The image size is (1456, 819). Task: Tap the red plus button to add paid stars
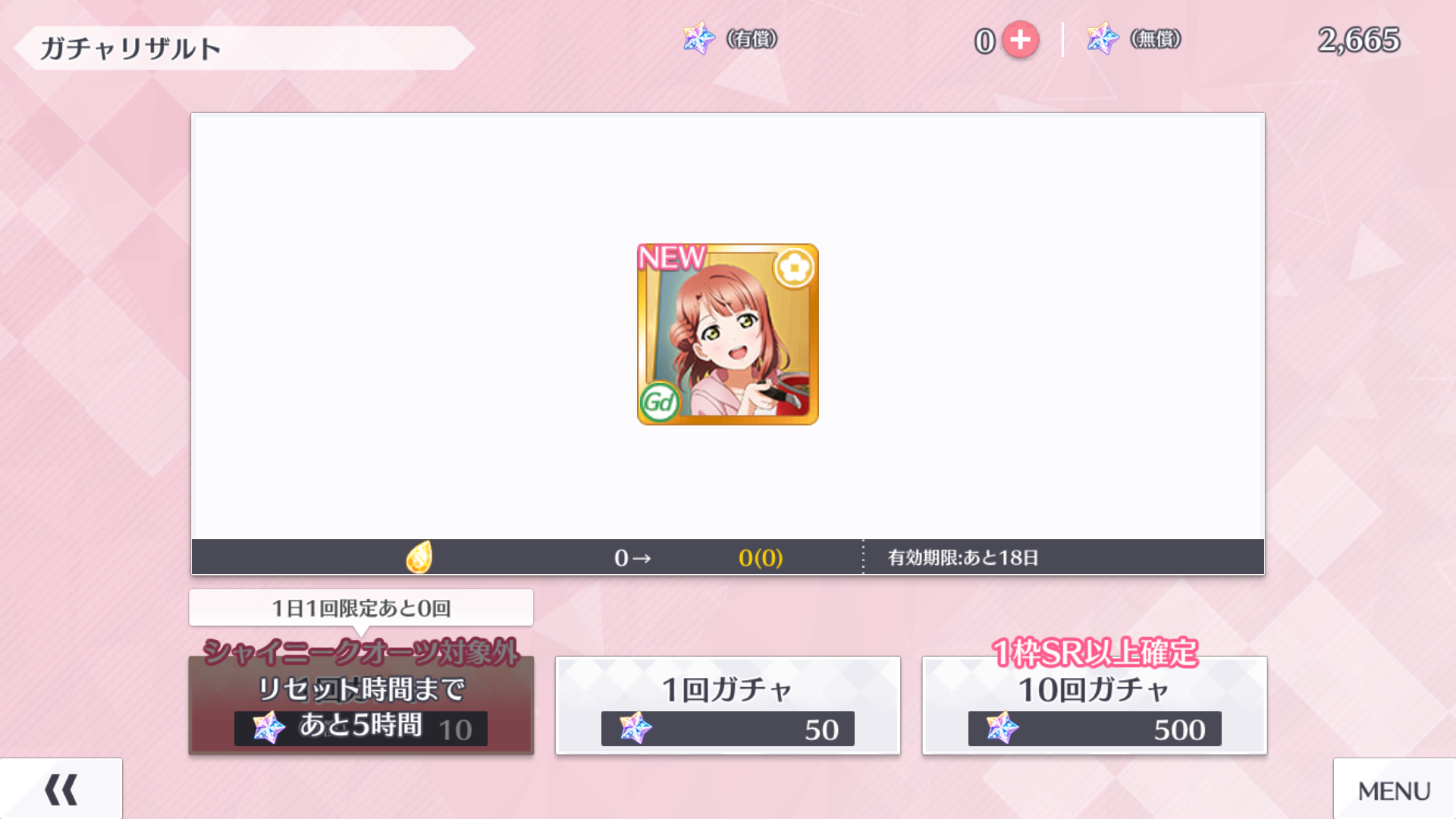tap(1020, 40)
